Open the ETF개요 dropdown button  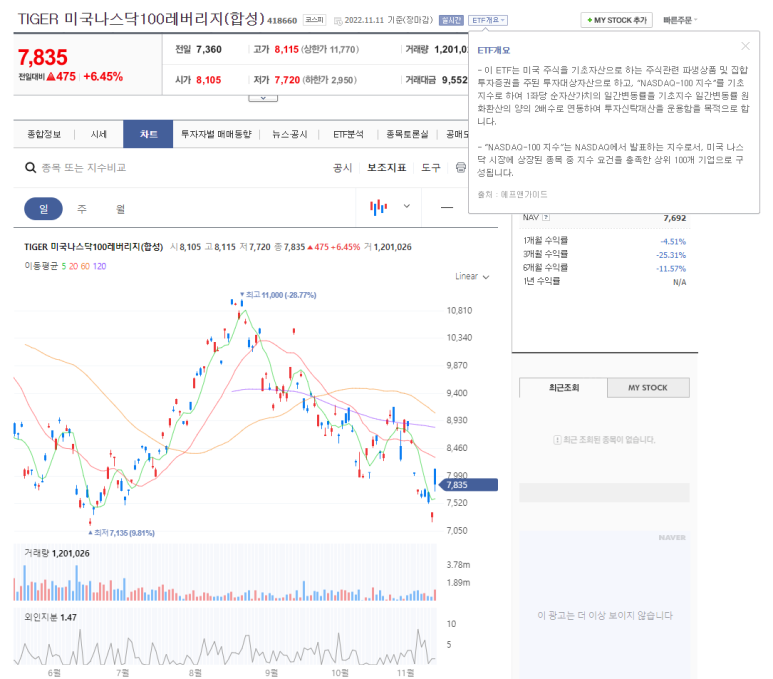pos(488,20)
